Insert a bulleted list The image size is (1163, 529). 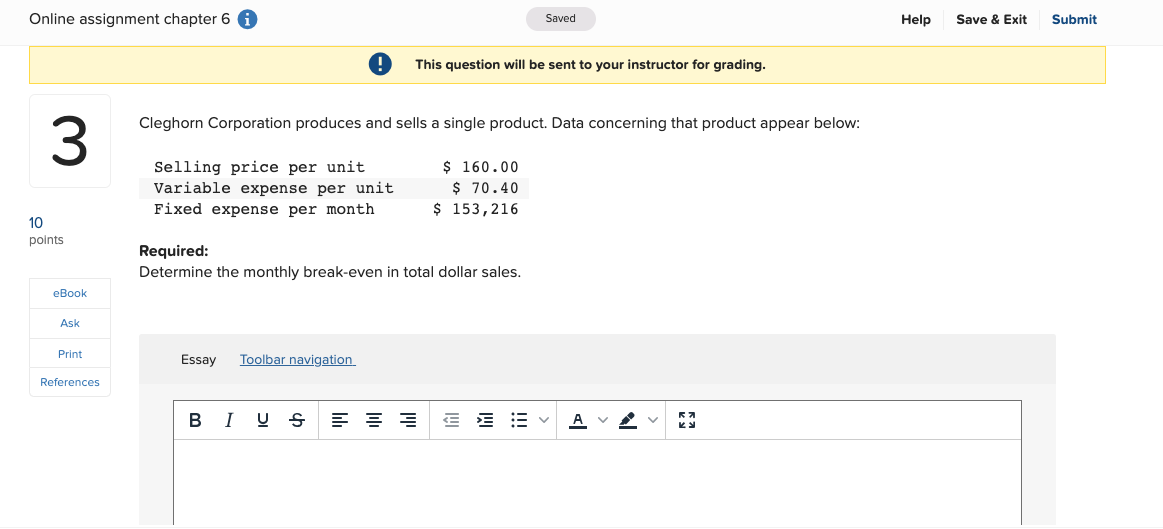(519, 421)
